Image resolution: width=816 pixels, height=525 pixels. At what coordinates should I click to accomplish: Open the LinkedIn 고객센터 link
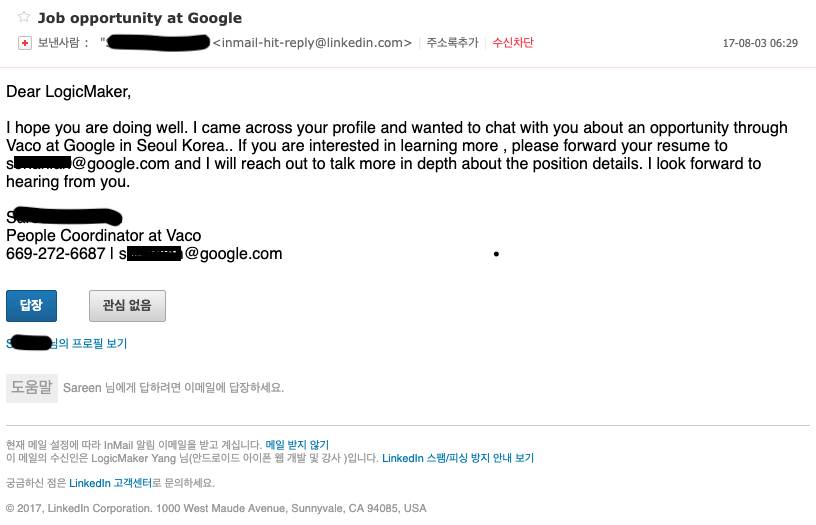[110, 483]
